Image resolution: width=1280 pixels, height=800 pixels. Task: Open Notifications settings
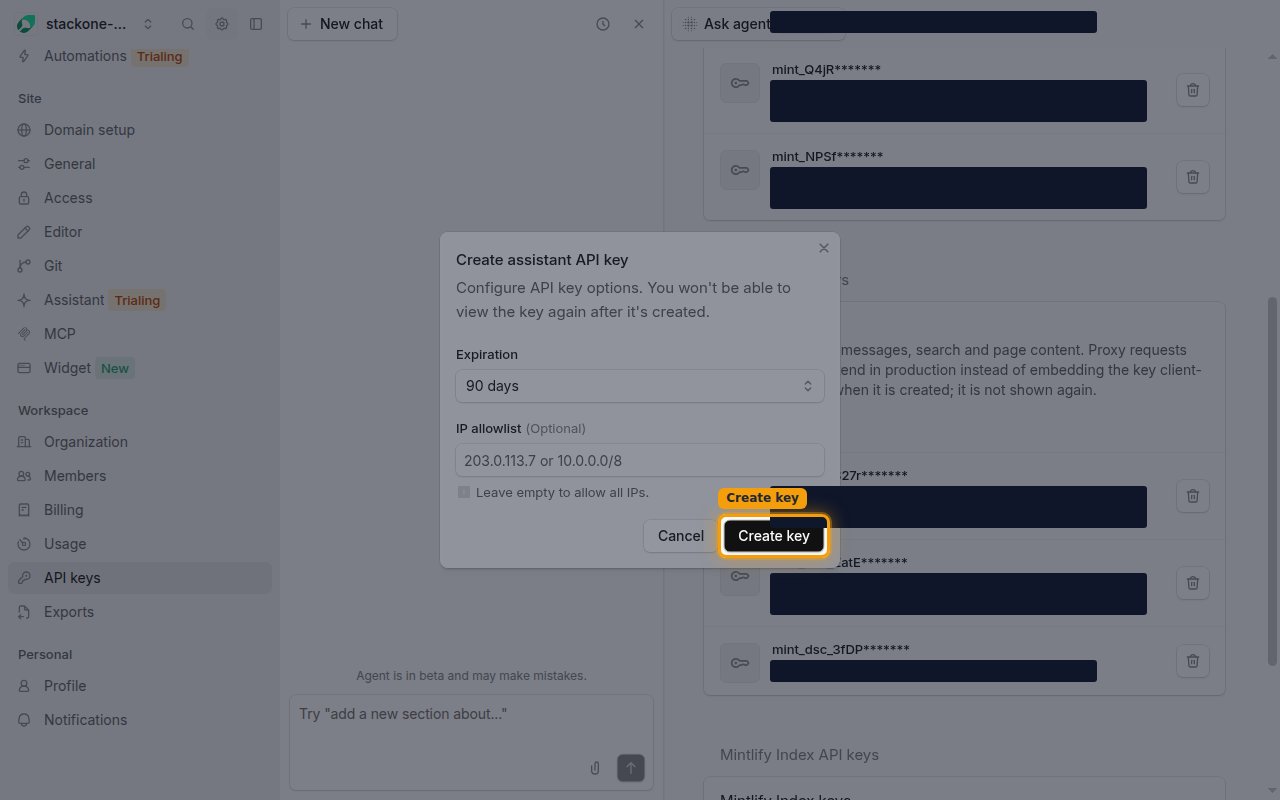click(140, 720)
